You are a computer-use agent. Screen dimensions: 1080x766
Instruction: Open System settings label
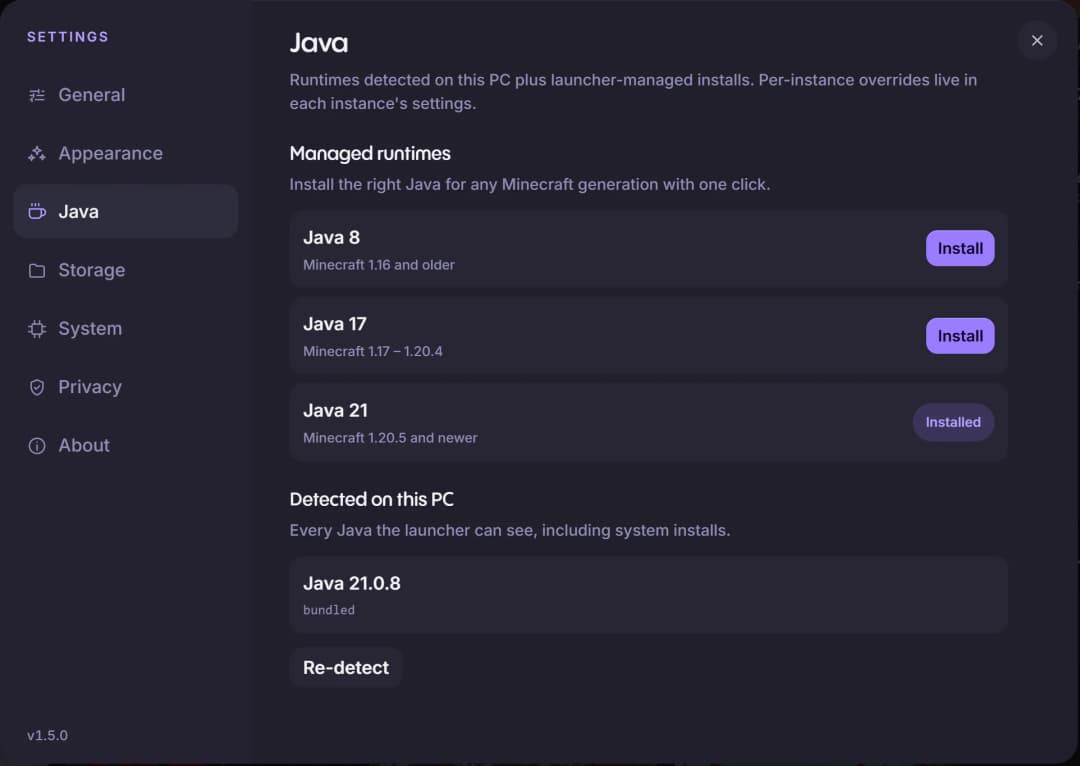pyautogui.click(x=90, y=329)
